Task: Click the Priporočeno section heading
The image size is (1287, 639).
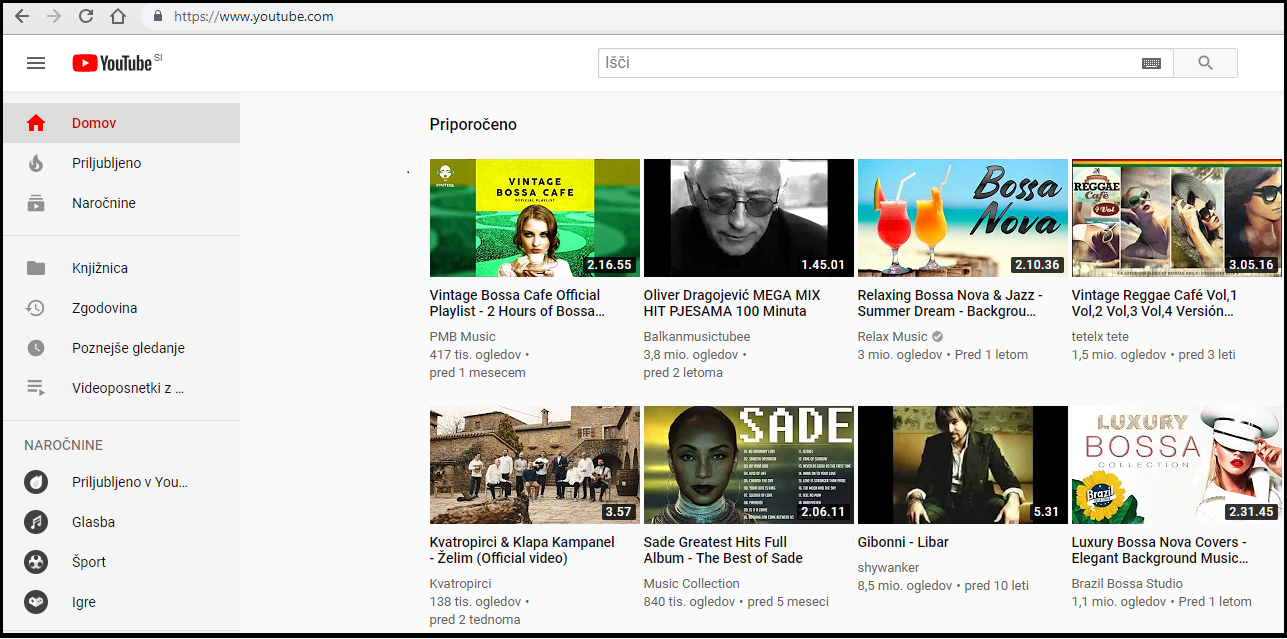Action: [473, 125]
